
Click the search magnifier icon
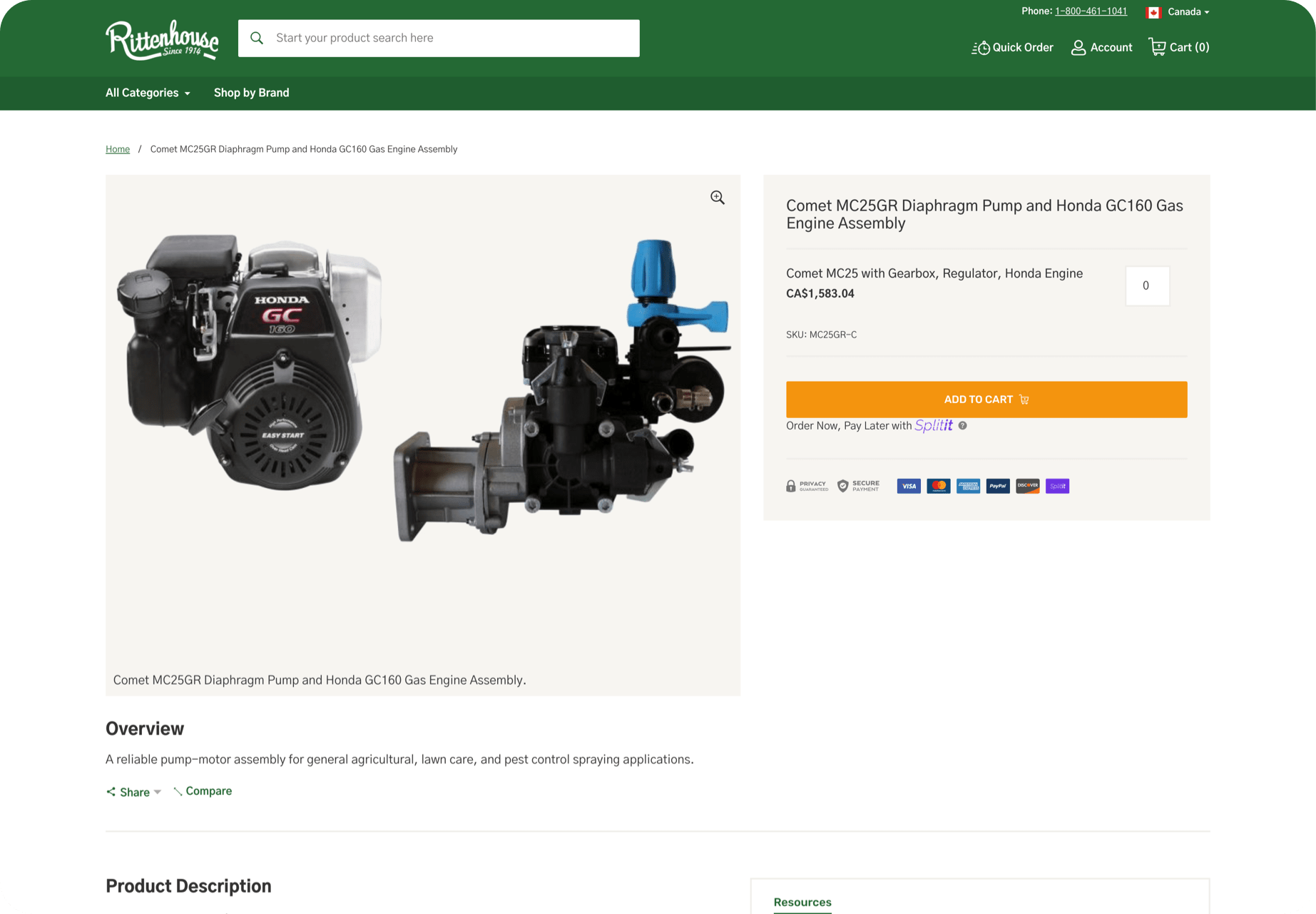point(257,38)
